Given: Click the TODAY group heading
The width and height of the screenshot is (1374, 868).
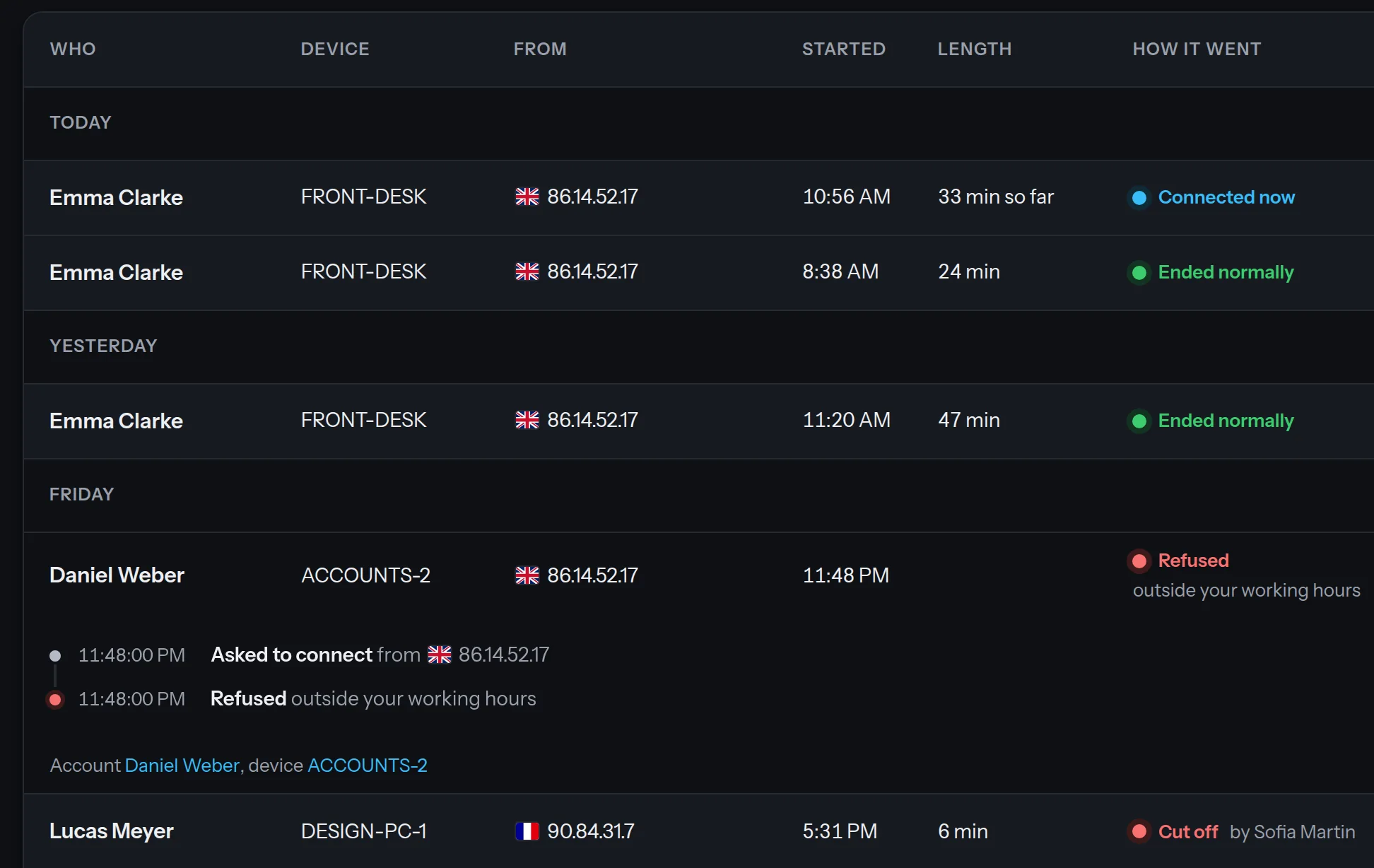Looking at the screenshot, I should (81, 122).
